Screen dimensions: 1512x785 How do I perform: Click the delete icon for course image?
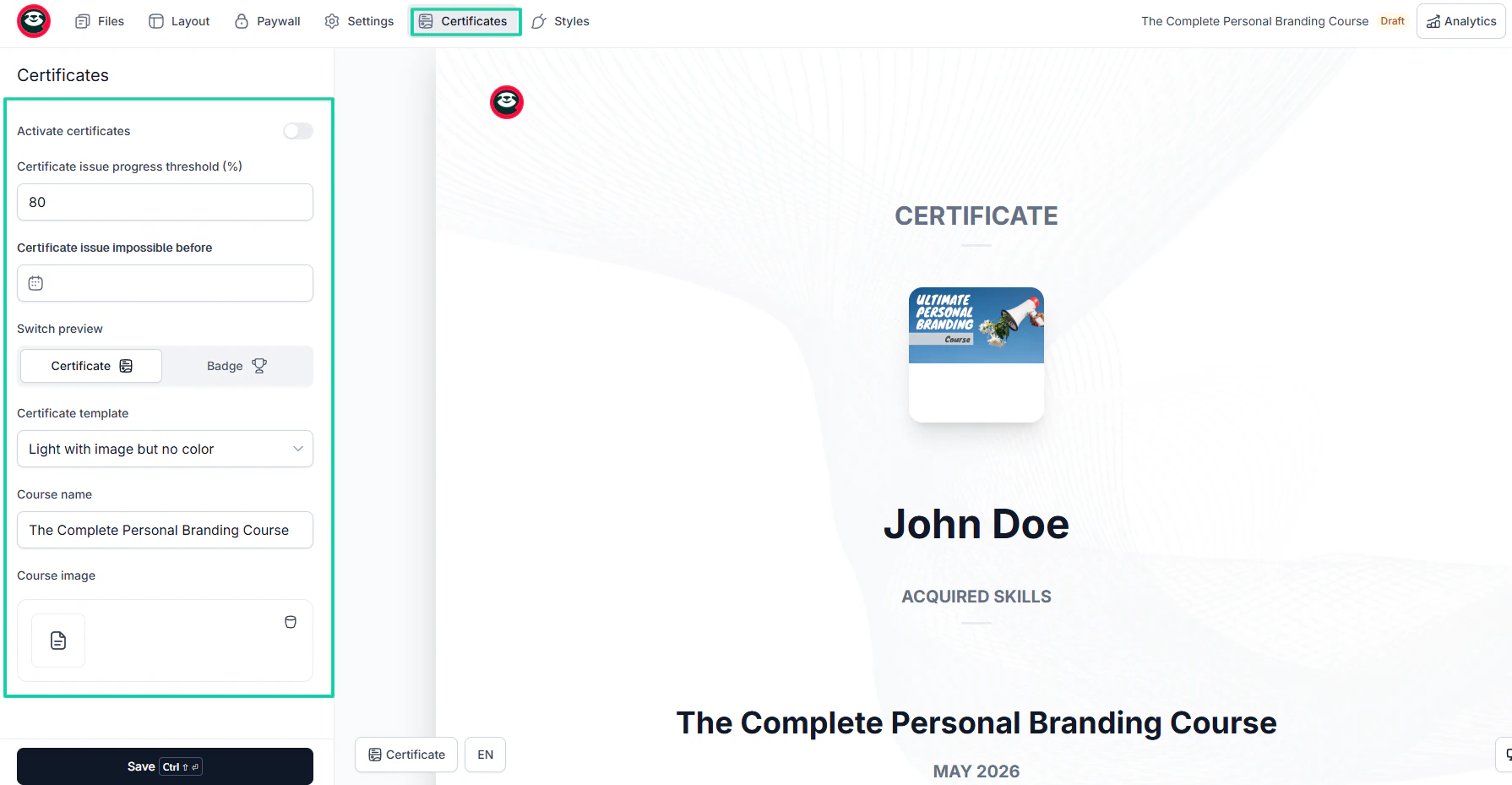click(x=291, y=622)
